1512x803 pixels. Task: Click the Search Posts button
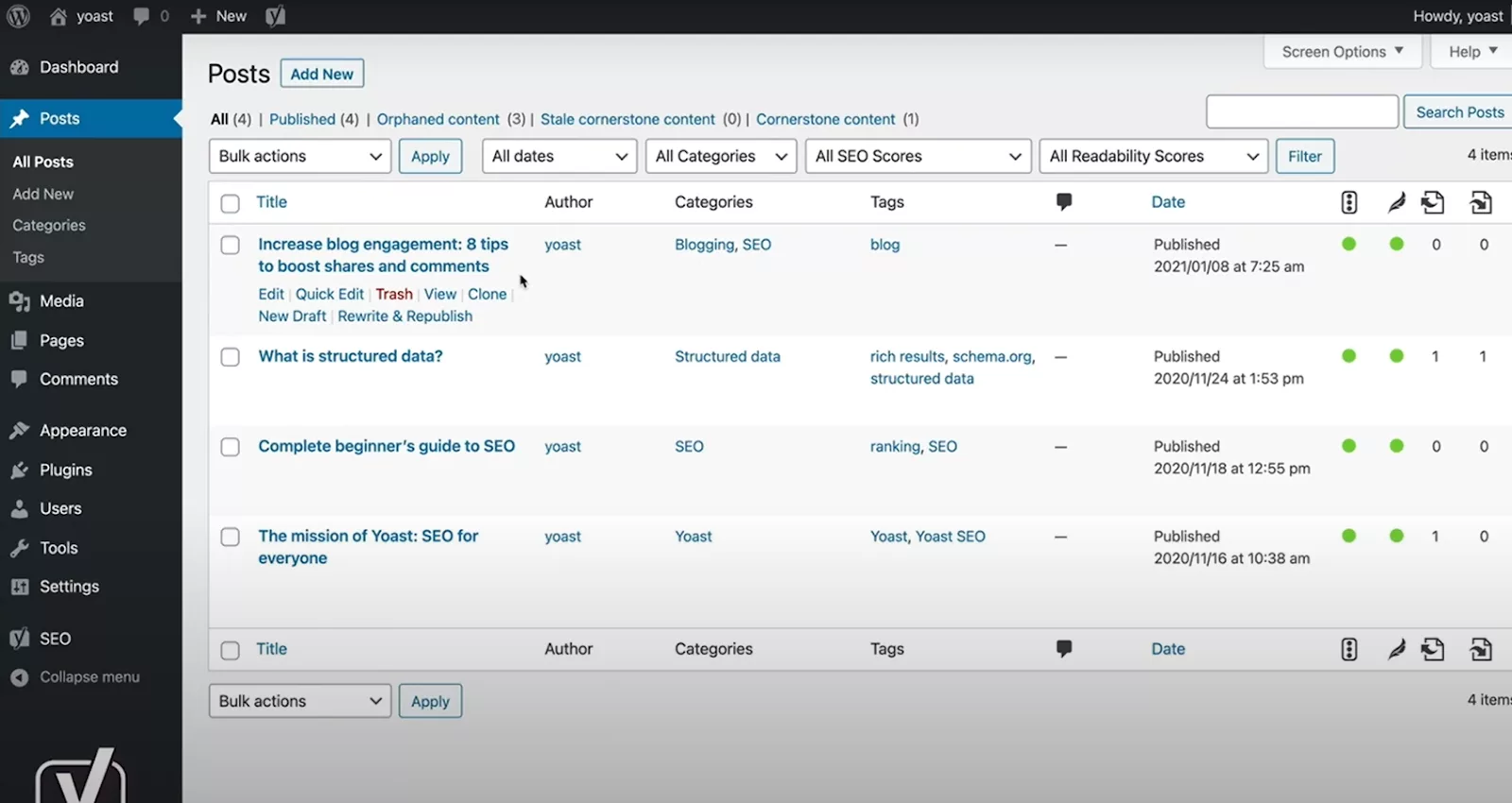click(x=1459, y=111)
